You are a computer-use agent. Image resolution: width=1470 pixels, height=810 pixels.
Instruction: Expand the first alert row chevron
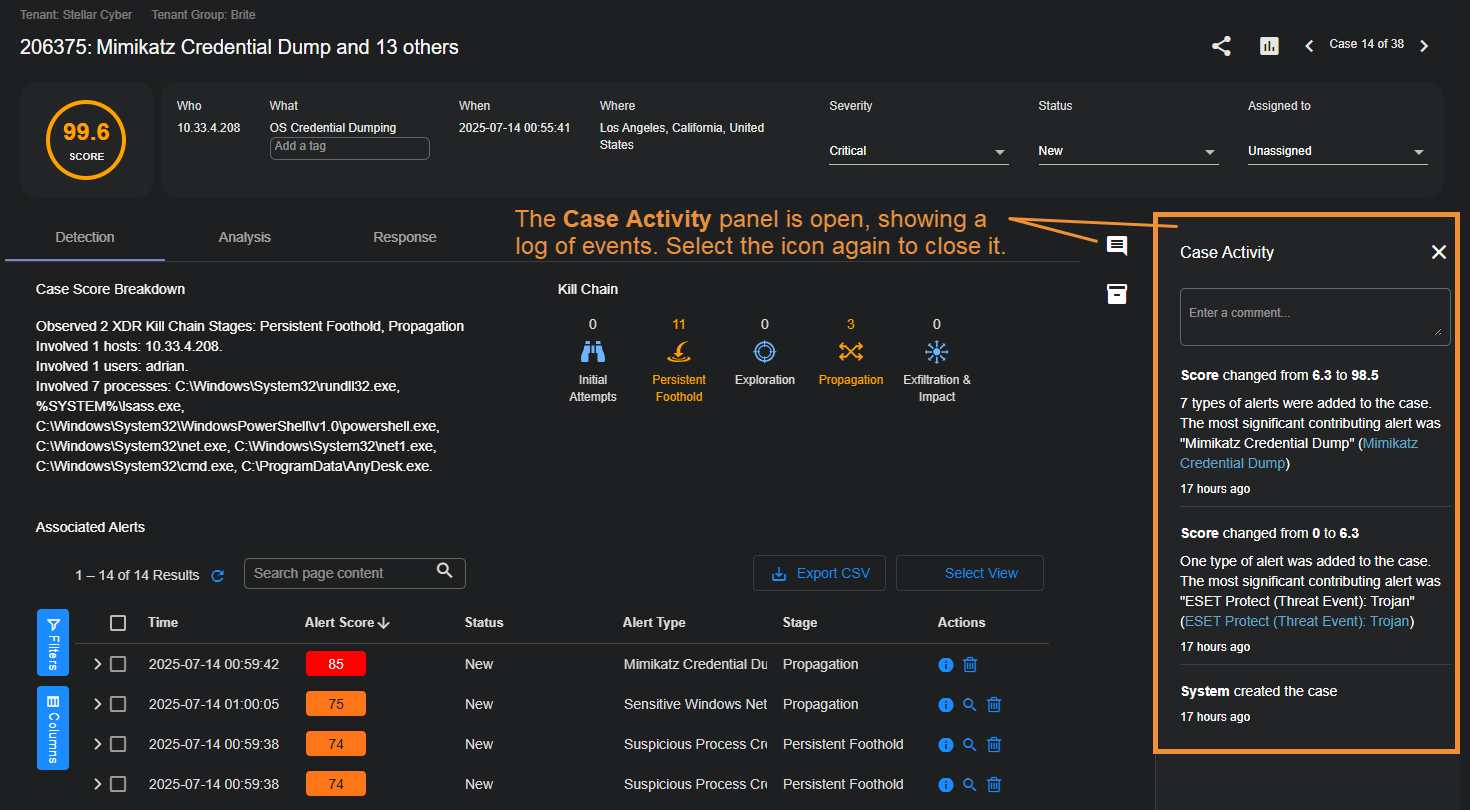97,664
